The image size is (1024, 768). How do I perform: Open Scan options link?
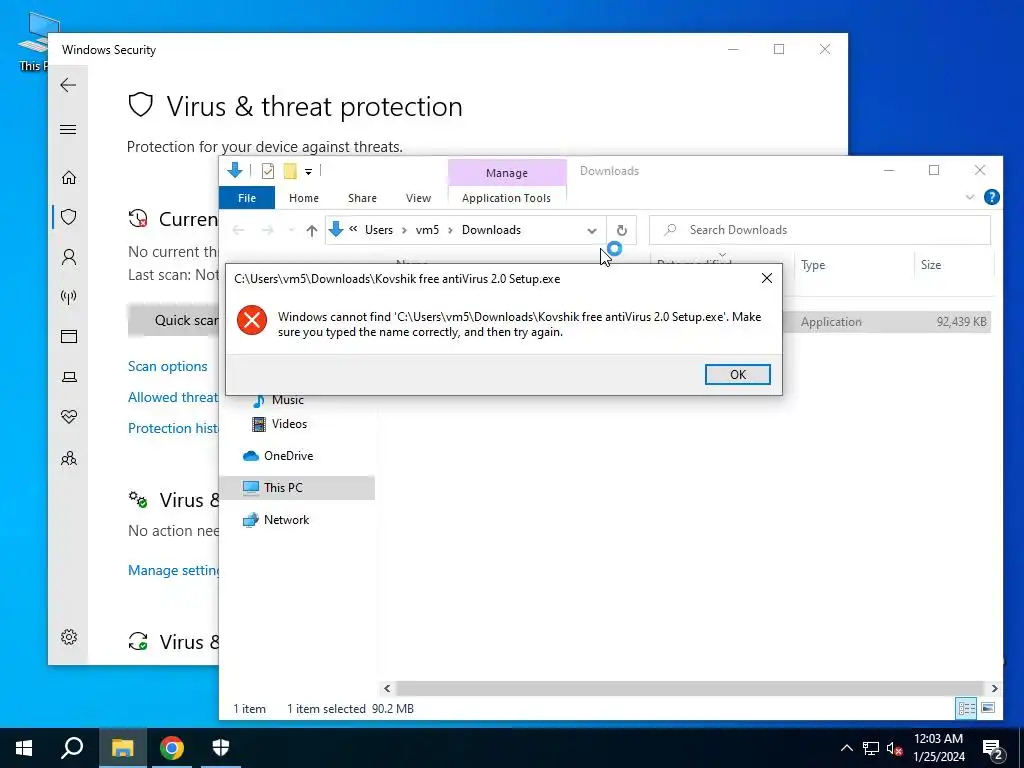[x=167, y=366]
